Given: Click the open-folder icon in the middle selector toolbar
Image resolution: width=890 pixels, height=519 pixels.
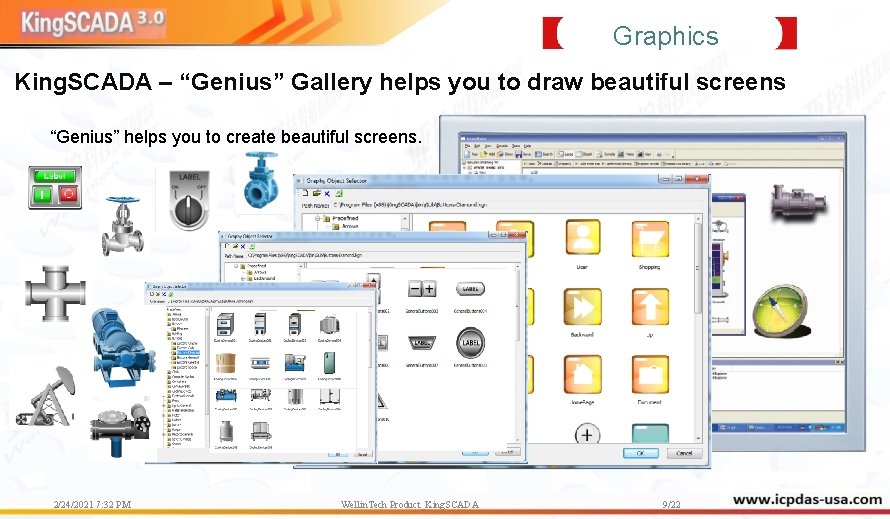Looking at the screenshot, I should tap(234, 246).
